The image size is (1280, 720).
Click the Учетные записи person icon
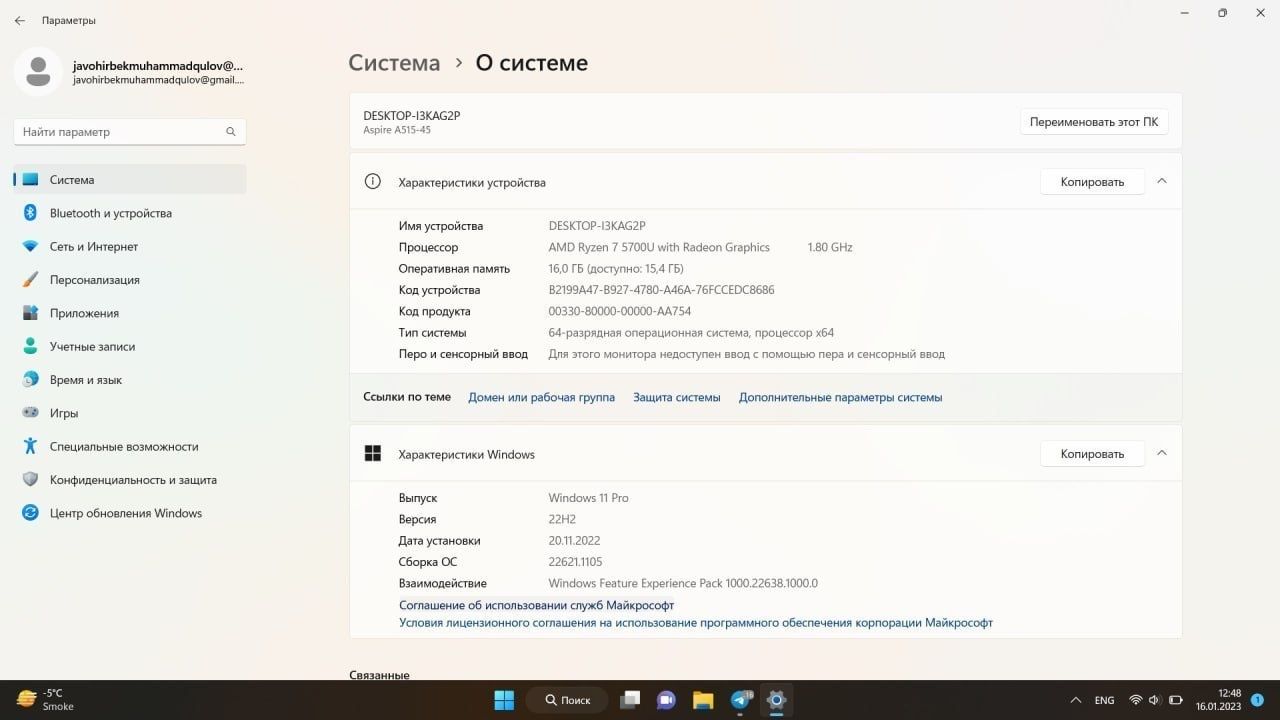(30, 346)
